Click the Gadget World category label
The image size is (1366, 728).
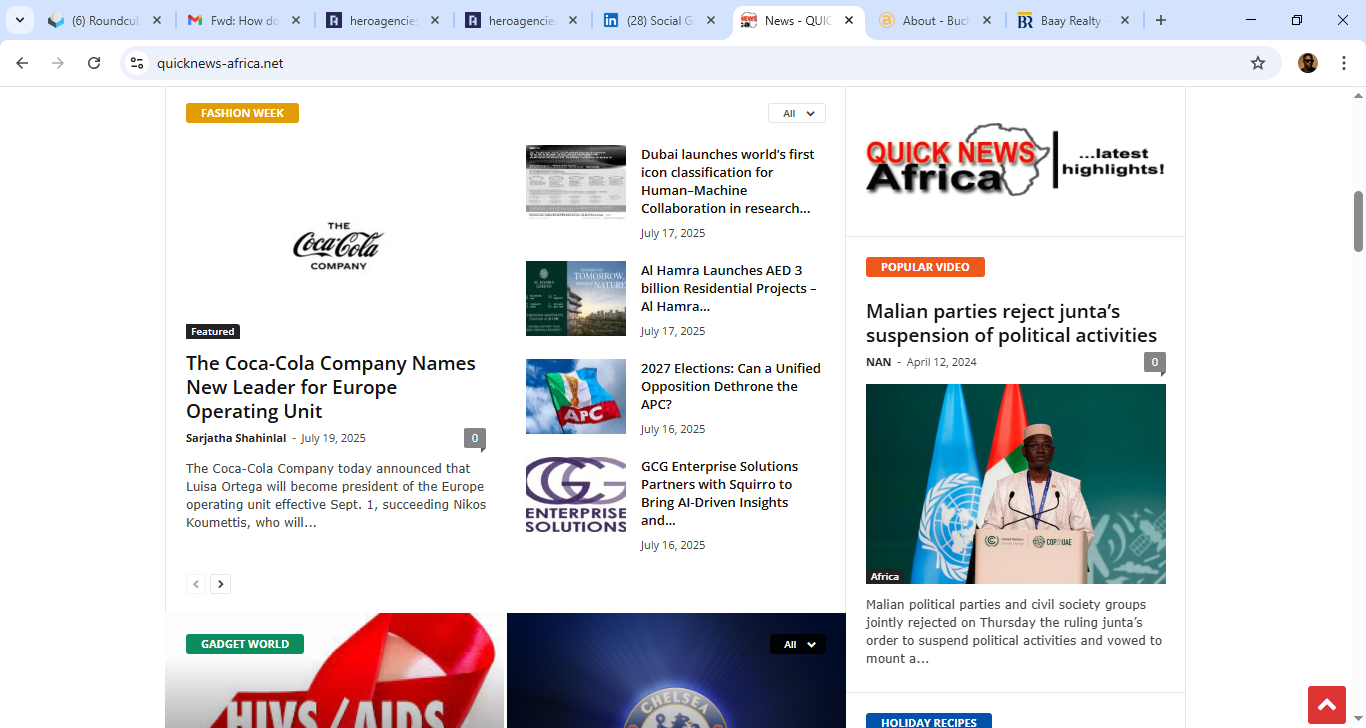click(x=245, y=644)
